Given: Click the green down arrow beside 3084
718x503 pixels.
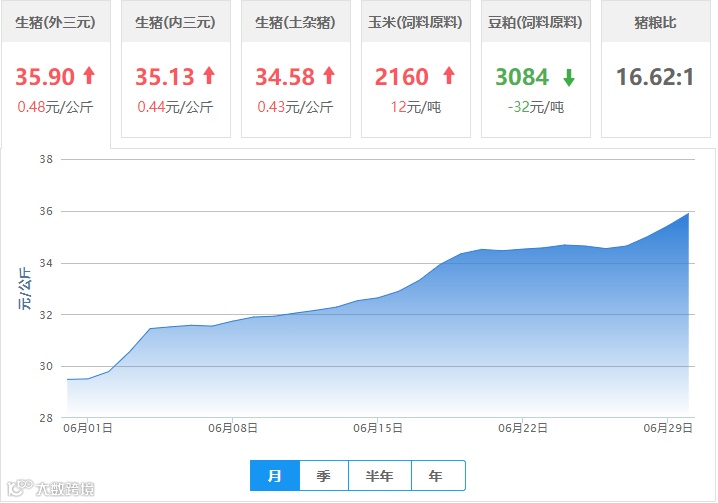Looking at the screenshot, I should click(569, 77).
